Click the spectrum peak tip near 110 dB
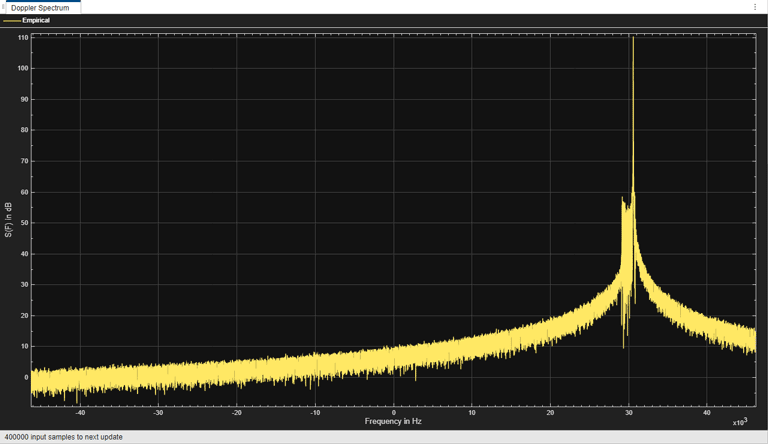Image resolution: width=768 pixels, height=444 pixels. coord(633,39)
